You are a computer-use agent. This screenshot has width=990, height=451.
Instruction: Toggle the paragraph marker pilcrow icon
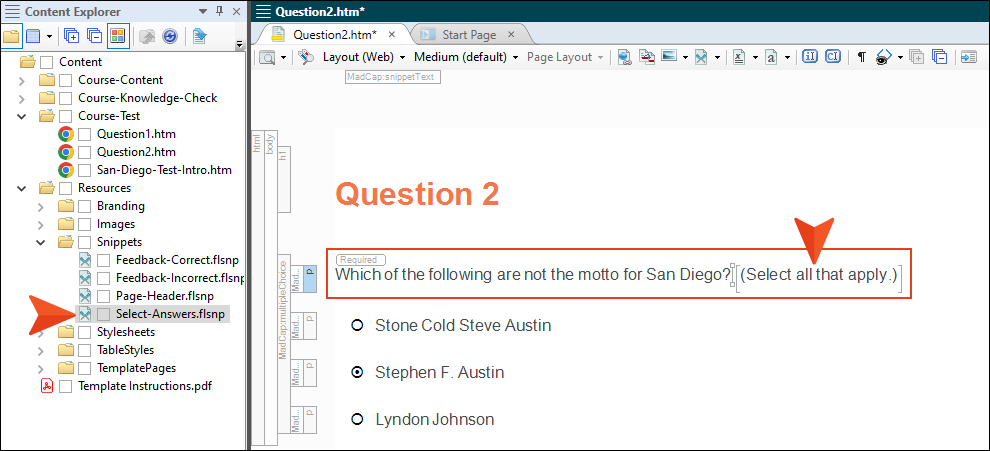(x=862, y=57)
